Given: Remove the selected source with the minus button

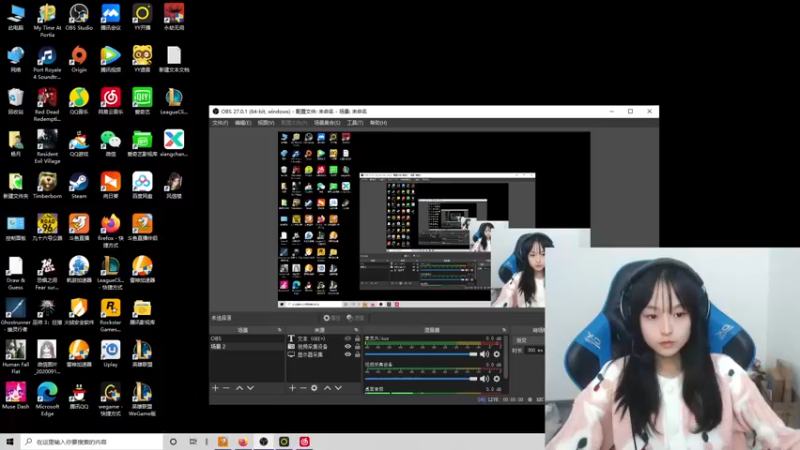Looking at the screenshot, I should point(303,388).
